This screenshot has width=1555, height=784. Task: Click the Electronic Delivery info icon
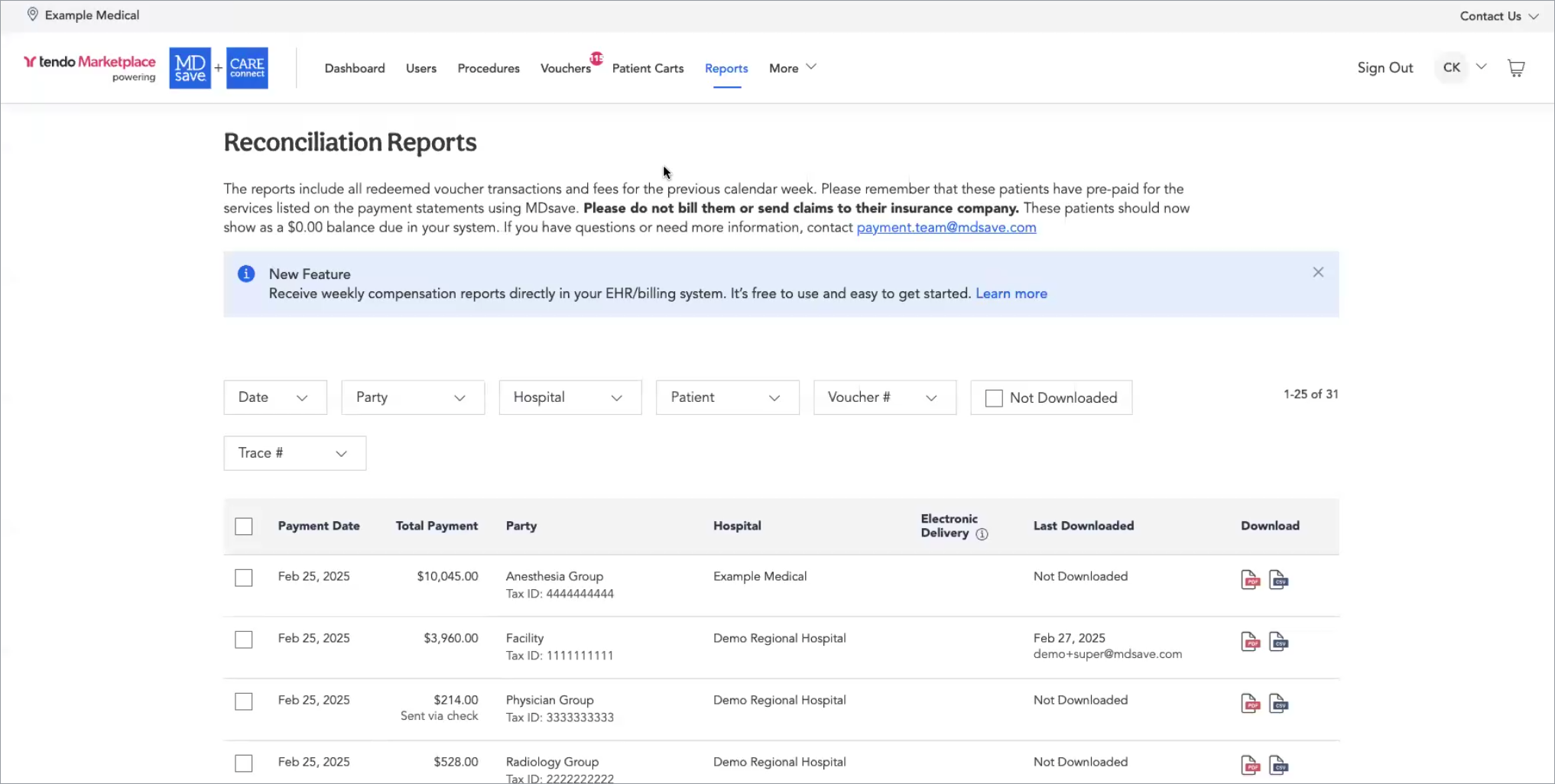tap(982, 534)
